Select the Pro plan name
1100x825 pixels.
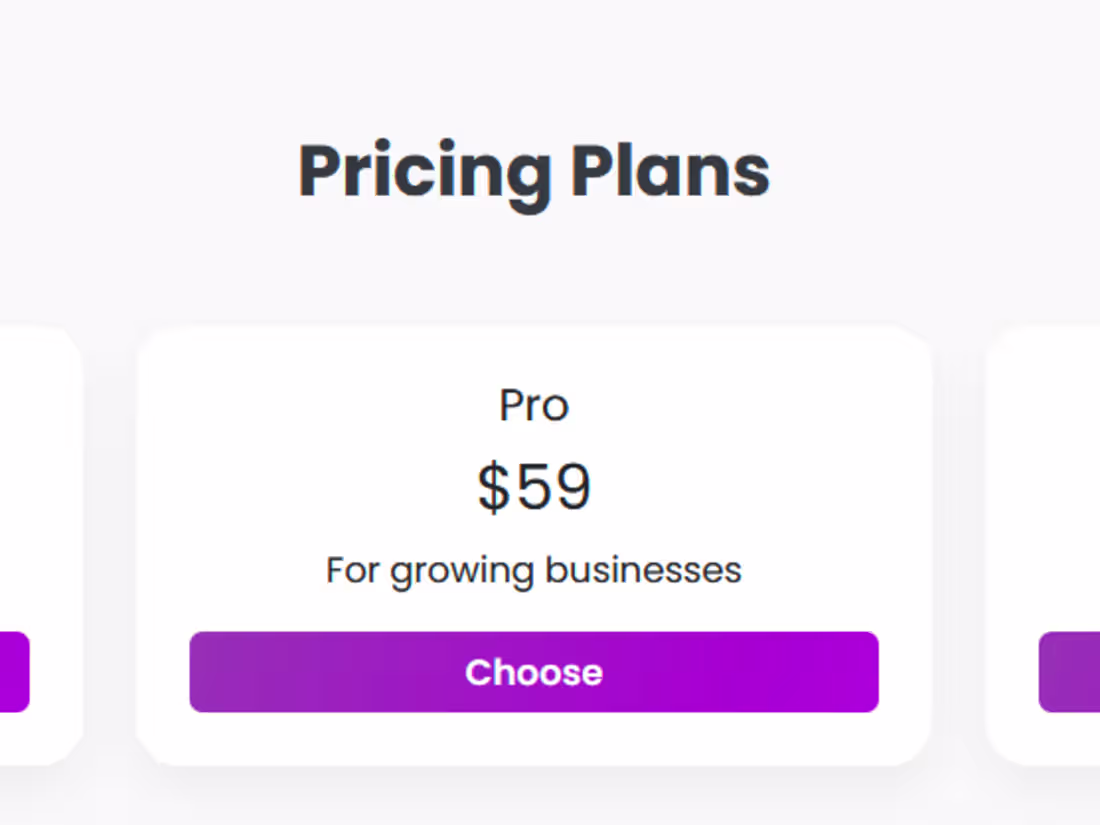(534, 405)
